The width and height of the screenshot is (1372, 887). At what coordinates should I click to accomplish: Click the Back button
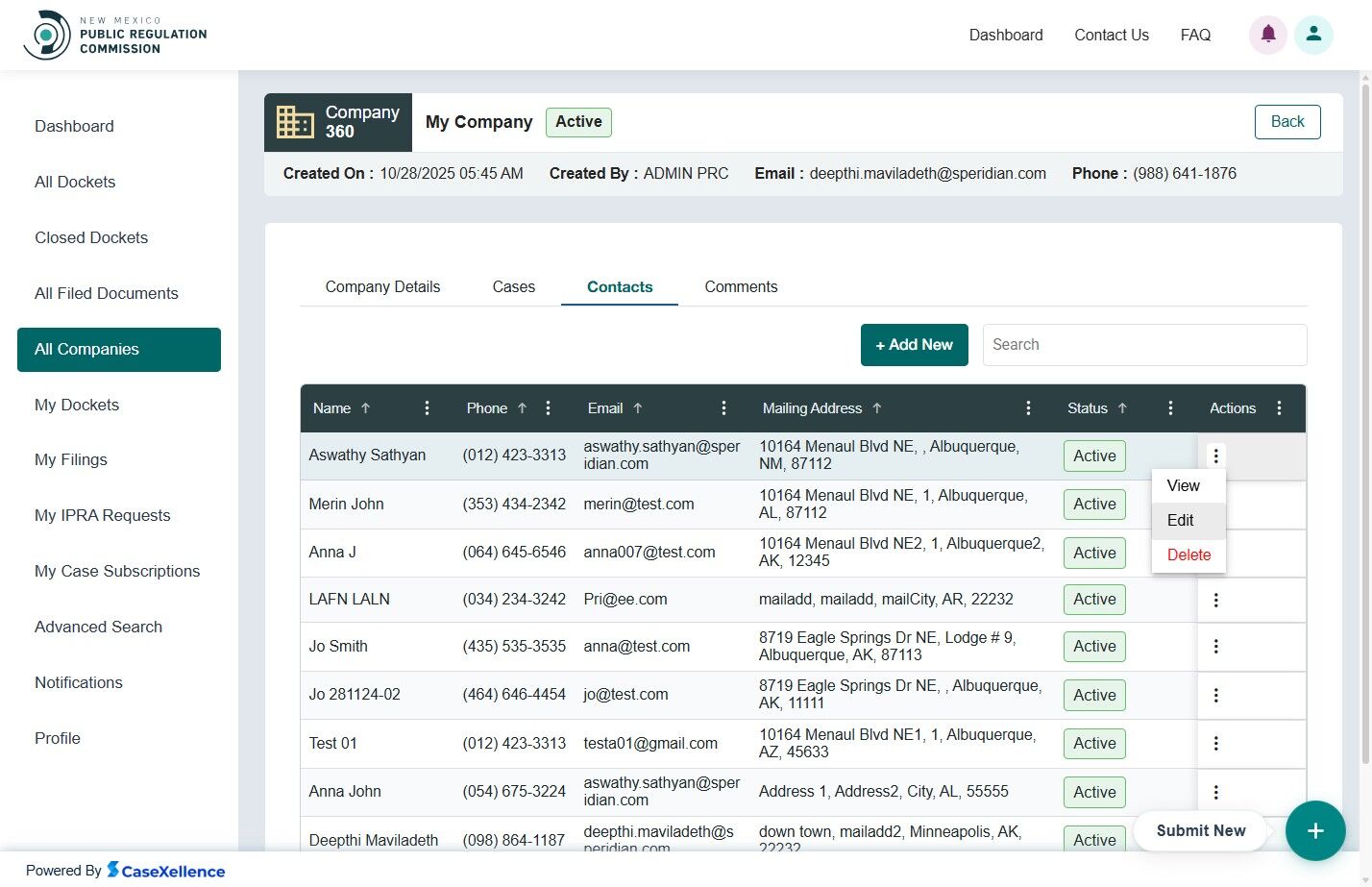click(1287, 122)
